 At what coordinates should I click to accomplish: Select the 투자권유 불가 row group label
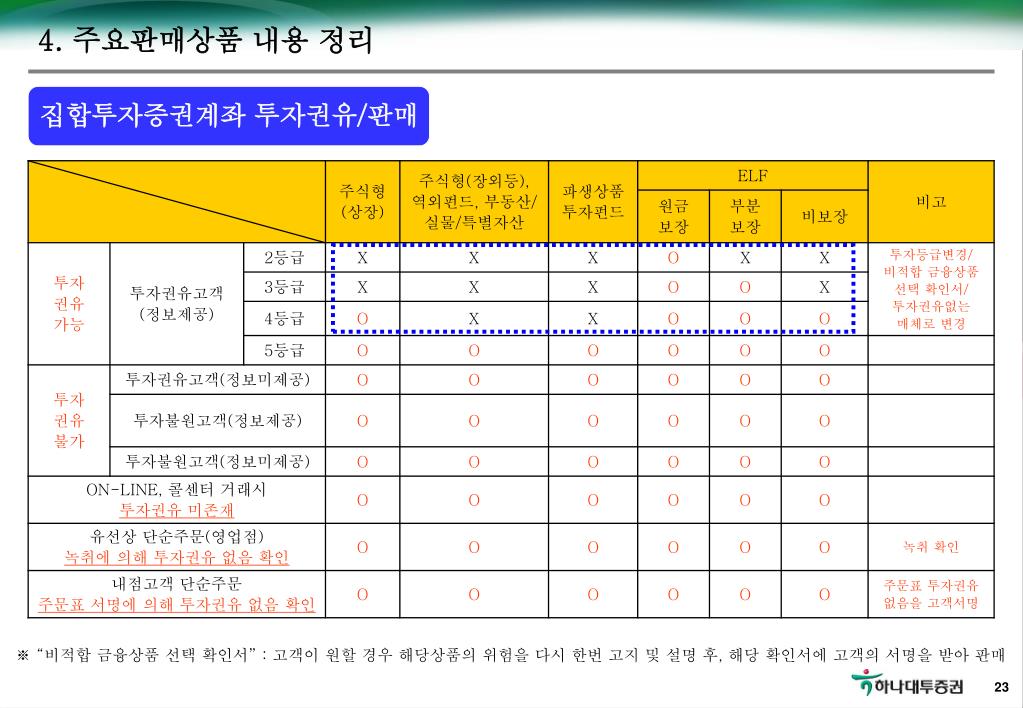pos(69,420)
